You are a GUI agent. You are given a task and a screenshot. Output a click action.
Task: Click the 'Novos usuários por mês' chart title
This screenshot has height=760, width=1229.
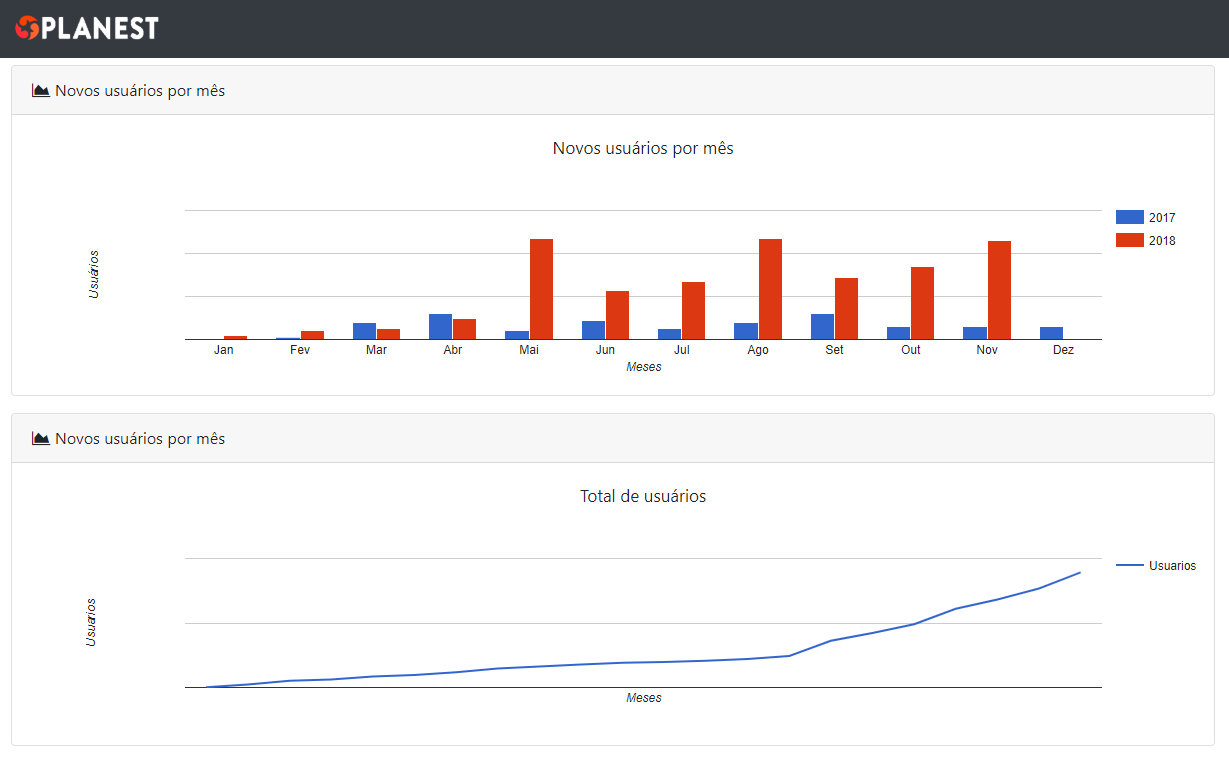(643, 147)
